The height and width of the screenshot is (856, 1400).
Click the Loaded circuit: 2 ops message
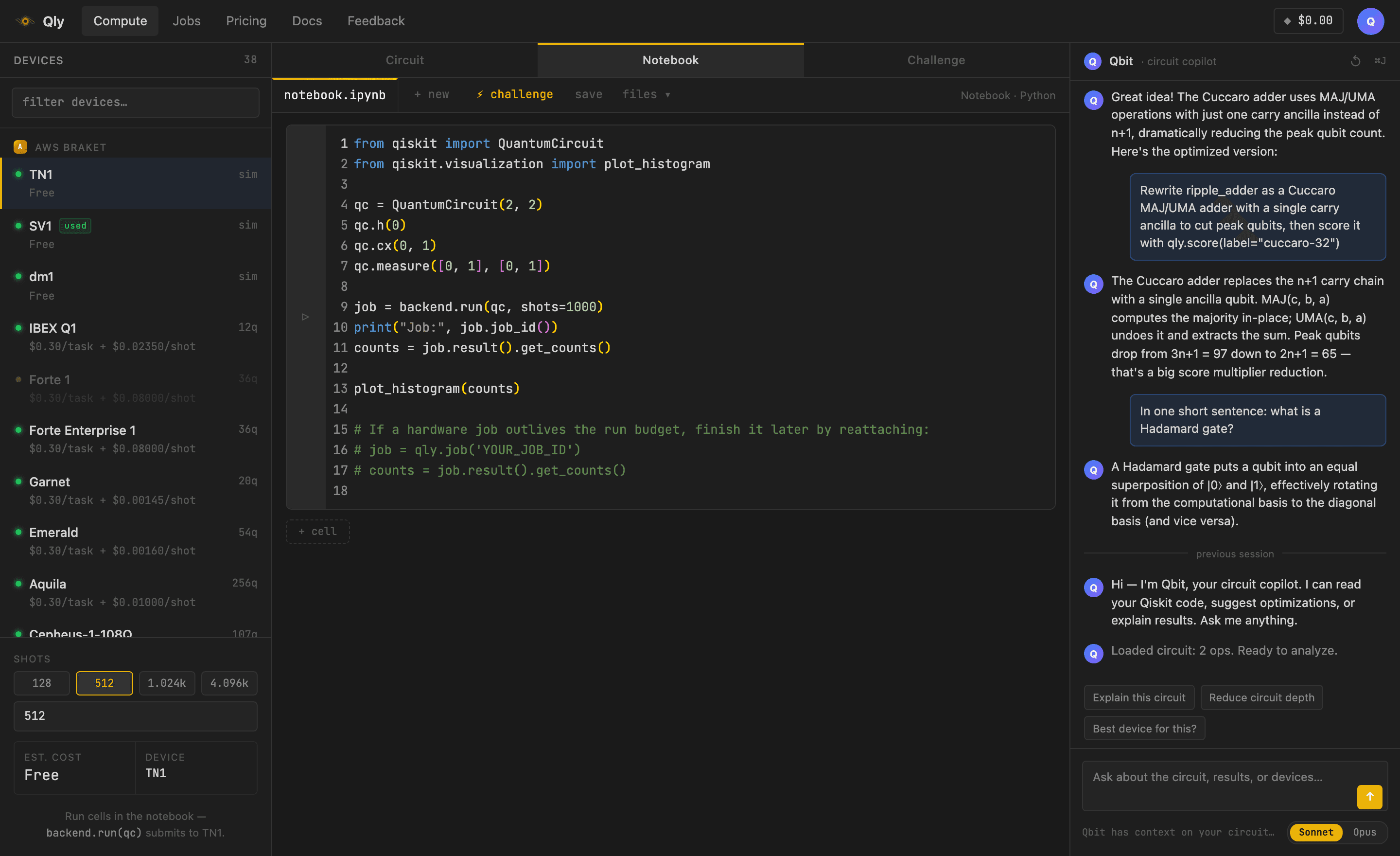click(1224, 650)
